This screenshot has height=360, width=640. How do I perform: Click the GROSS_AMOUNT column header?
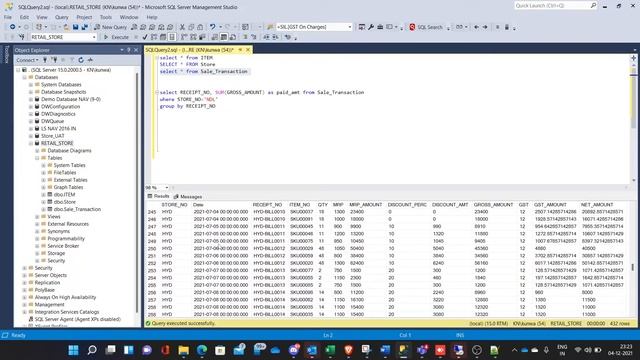[493, 204]
